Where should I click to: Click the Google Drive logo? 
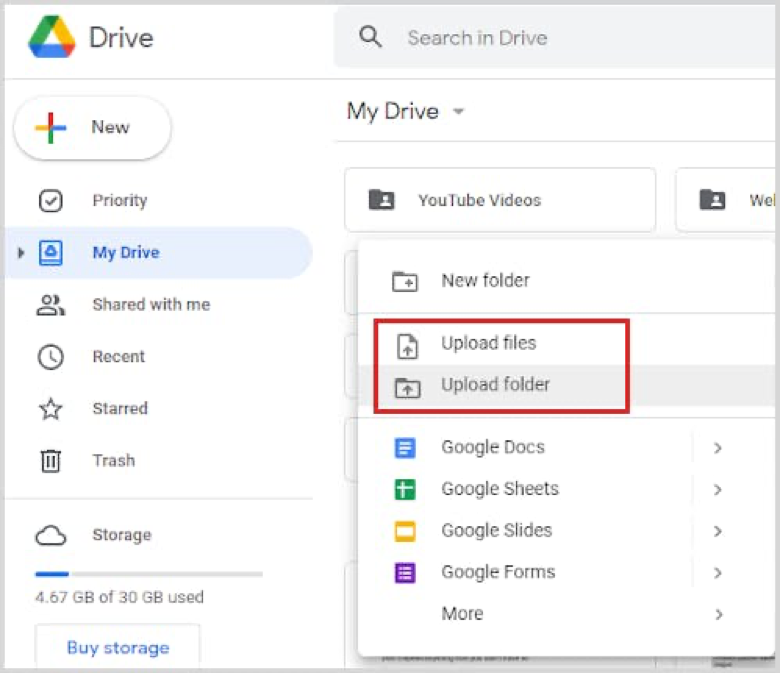49,38
